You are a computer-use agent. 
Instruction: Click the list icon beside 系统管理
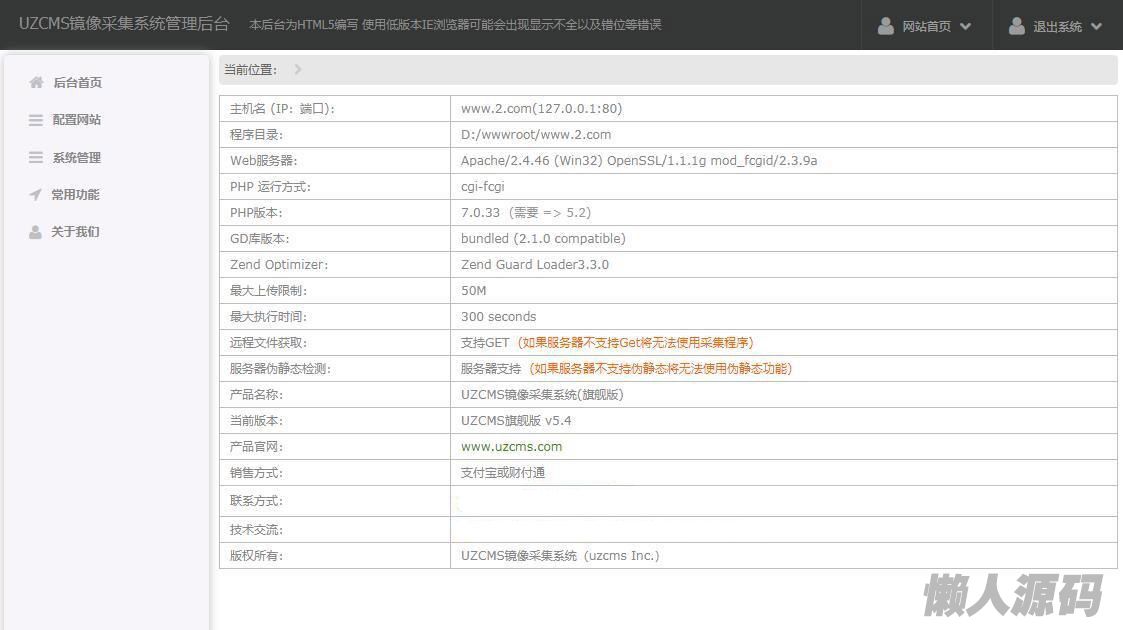(x=36, y=158)
